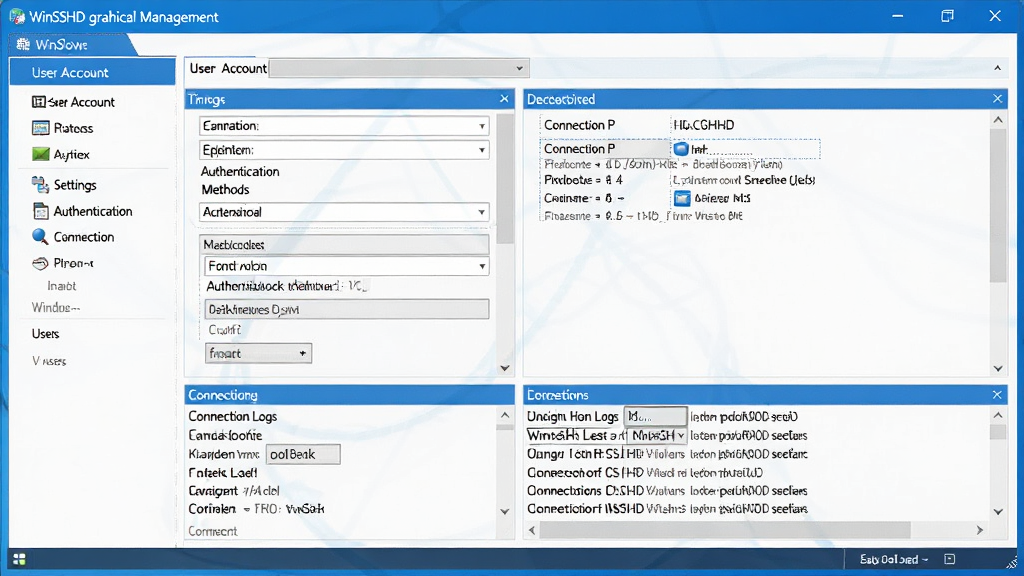Click the taskbar tray square icon
The image size is (1024, 576).
coord(950,559)
